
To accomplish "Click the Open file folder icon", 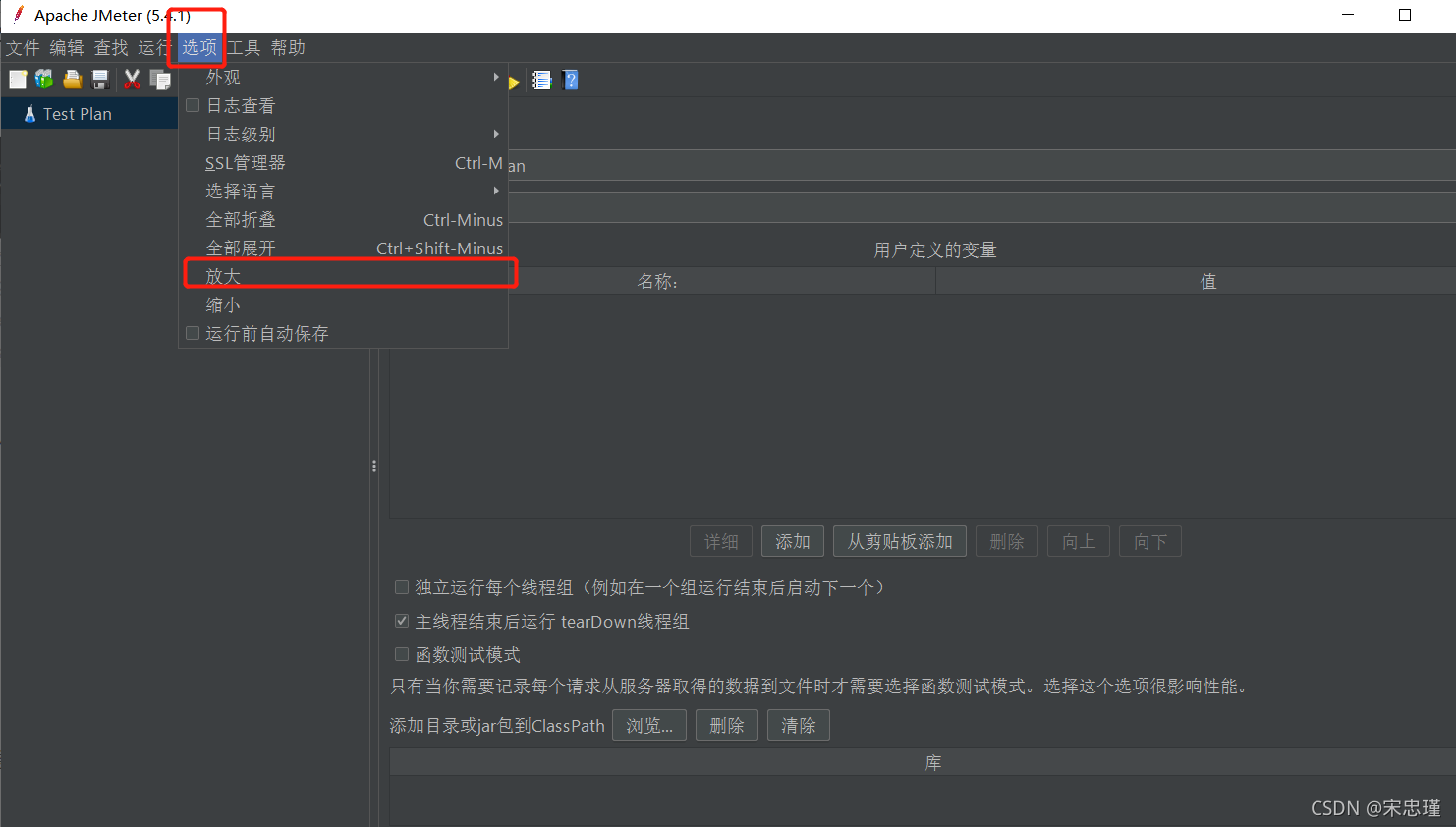I will pos(73,80).
